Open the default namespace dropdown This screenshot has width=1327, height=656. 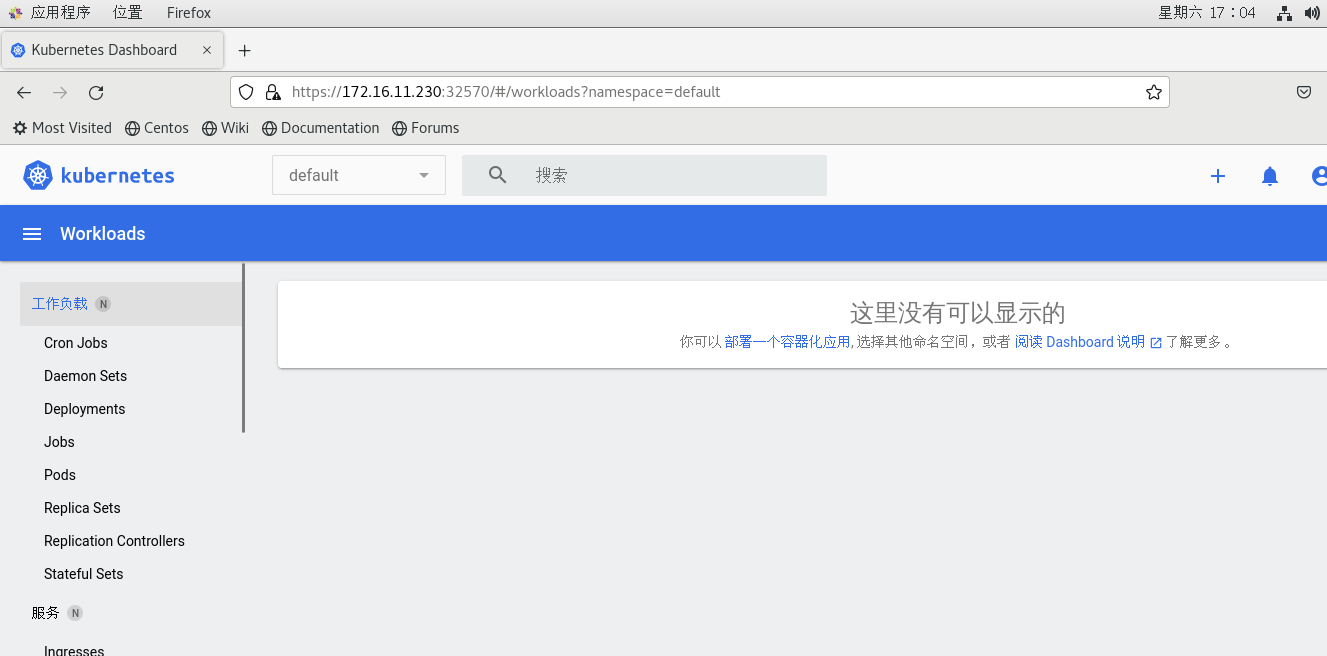[359, 175]
